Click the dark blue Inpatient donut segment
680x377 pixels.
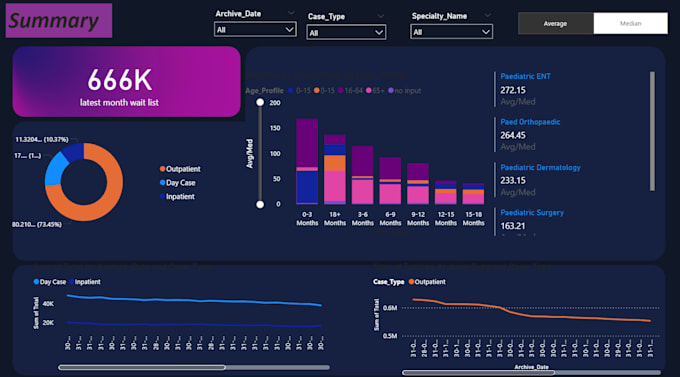pos(73,152)
